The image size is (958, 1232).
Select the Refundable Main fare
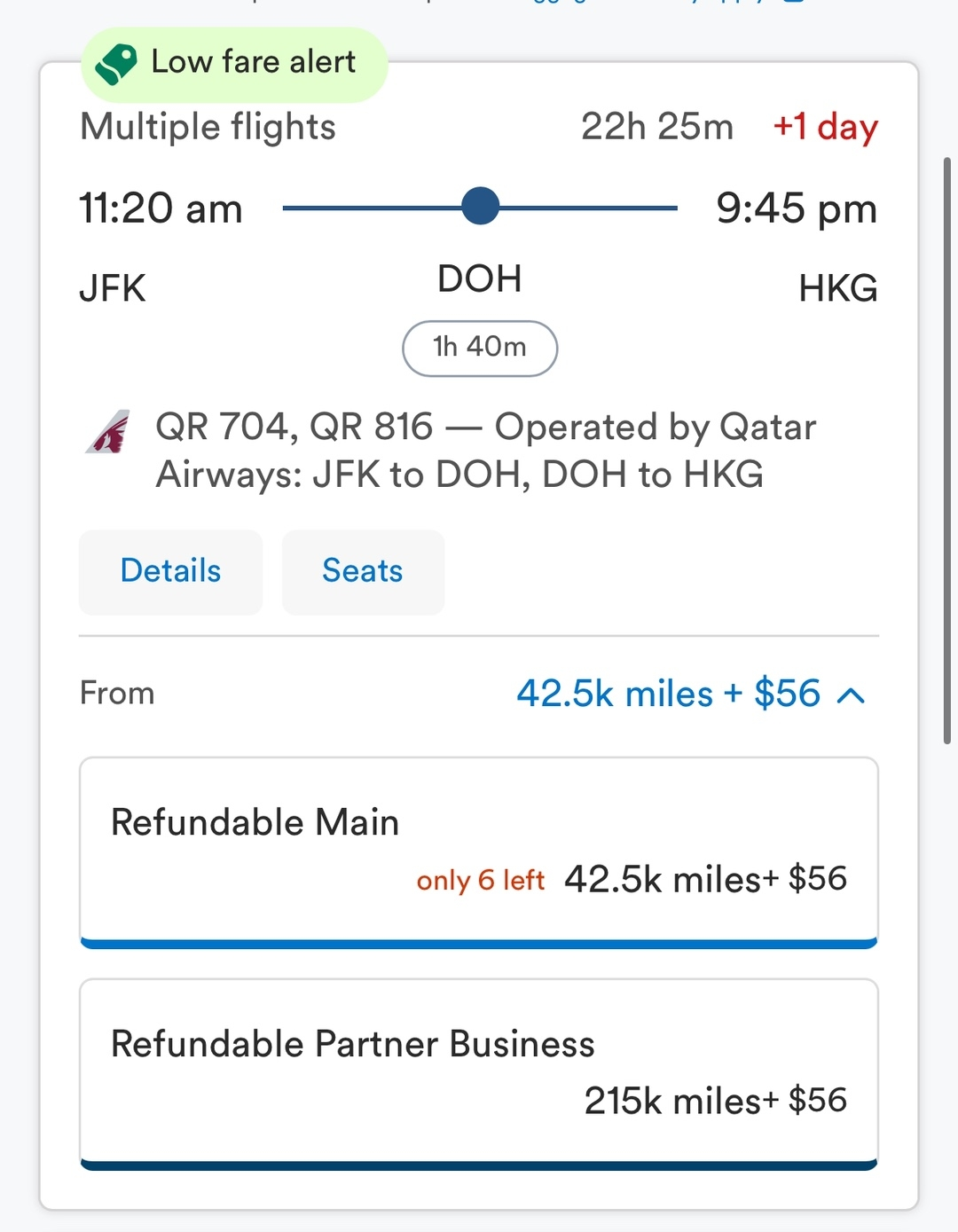479,852
